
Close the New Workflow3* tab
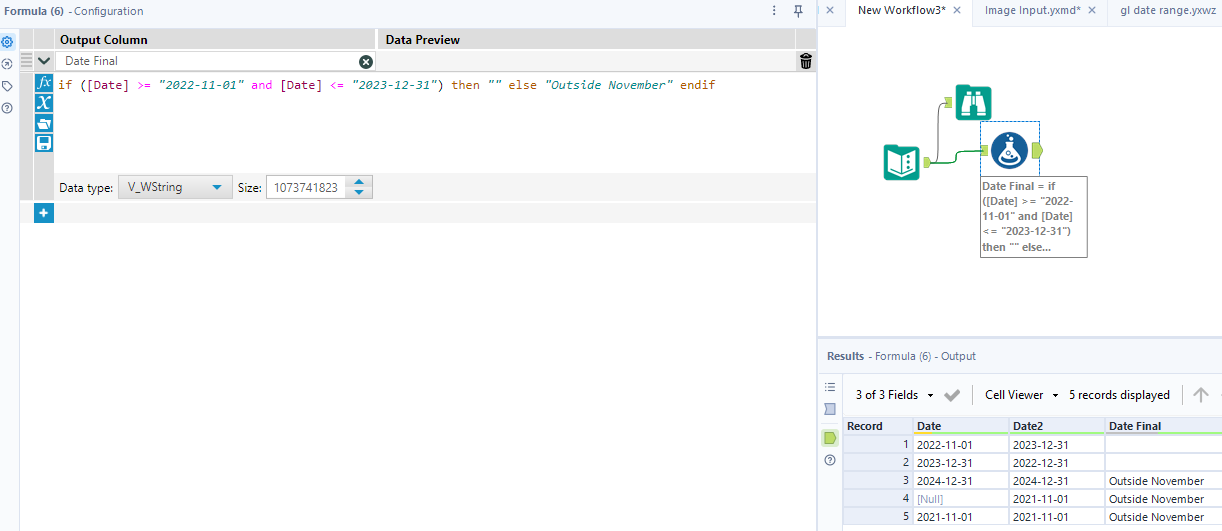coord(957,10)
